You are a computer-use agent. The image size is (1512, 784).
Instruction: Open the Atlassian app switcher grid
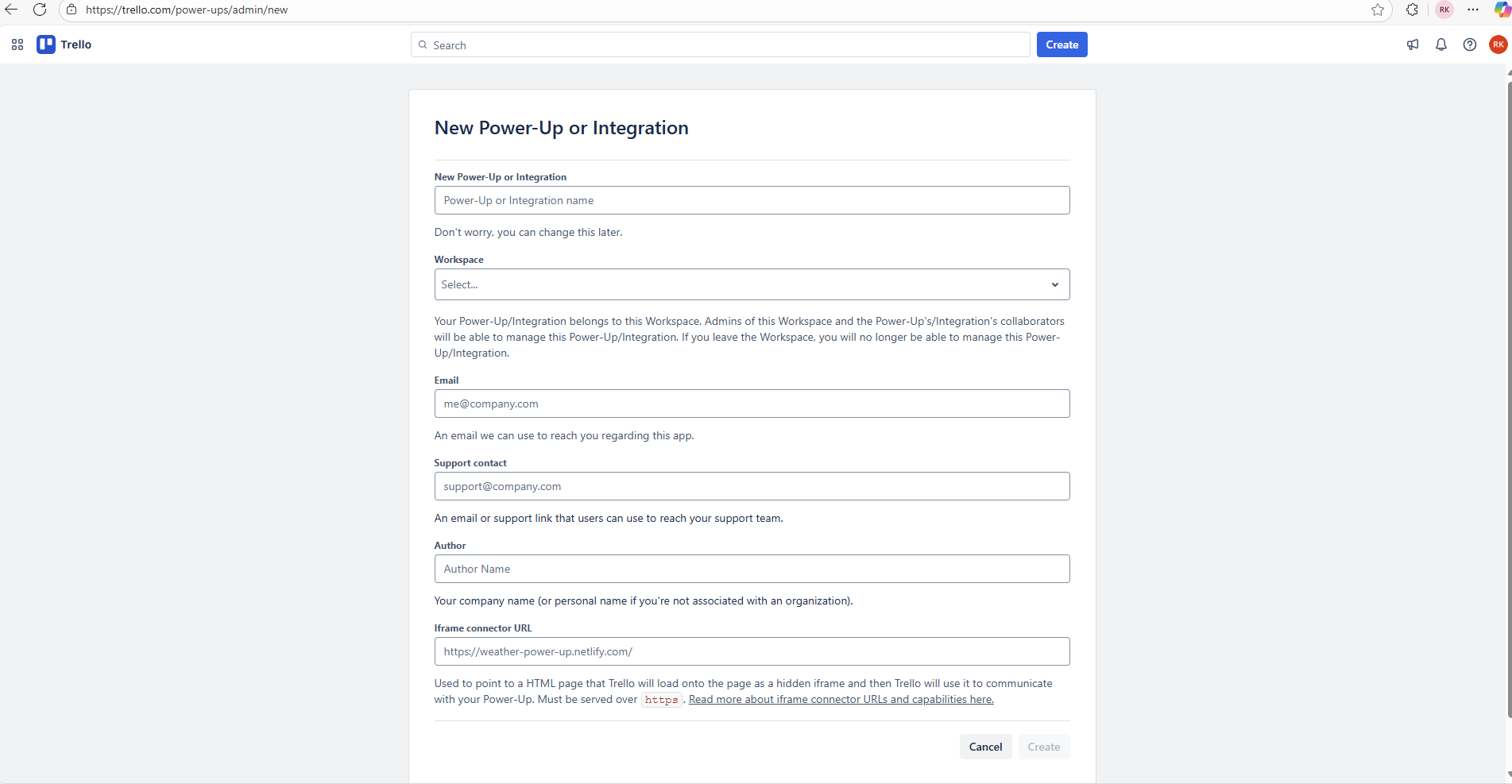pos(17,44)
